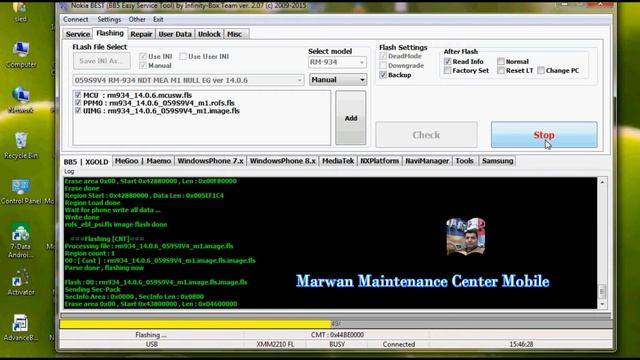Click the Connected status bar entry
This screenshot has width=640, height=360.
(399, 344)
